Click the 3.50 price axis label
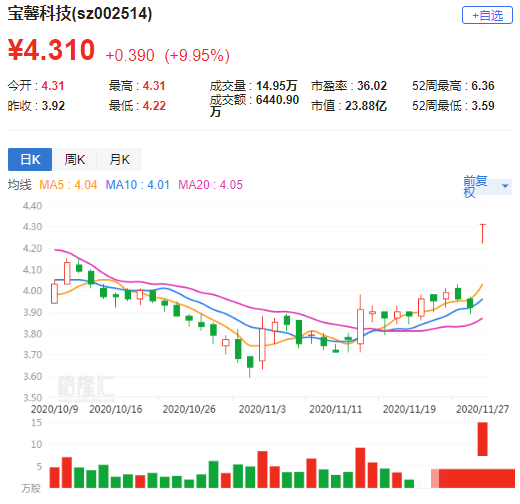 point(32,398)
